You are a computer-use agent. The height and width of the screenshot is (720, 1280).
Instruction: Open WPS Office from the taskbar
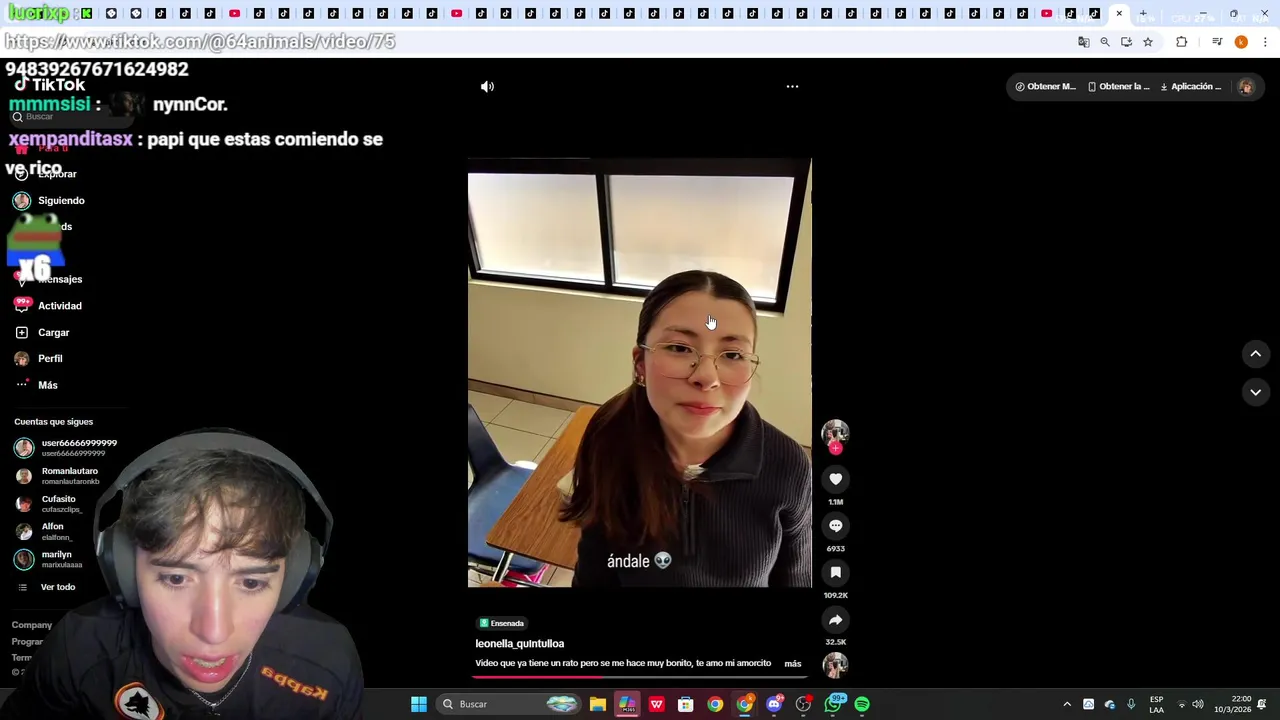(656, 704)
